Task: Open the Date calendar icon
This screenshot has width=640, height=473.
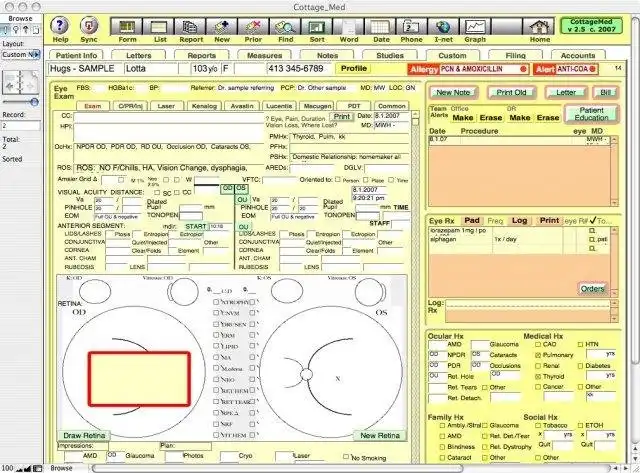Action: [x=380, y=27]
